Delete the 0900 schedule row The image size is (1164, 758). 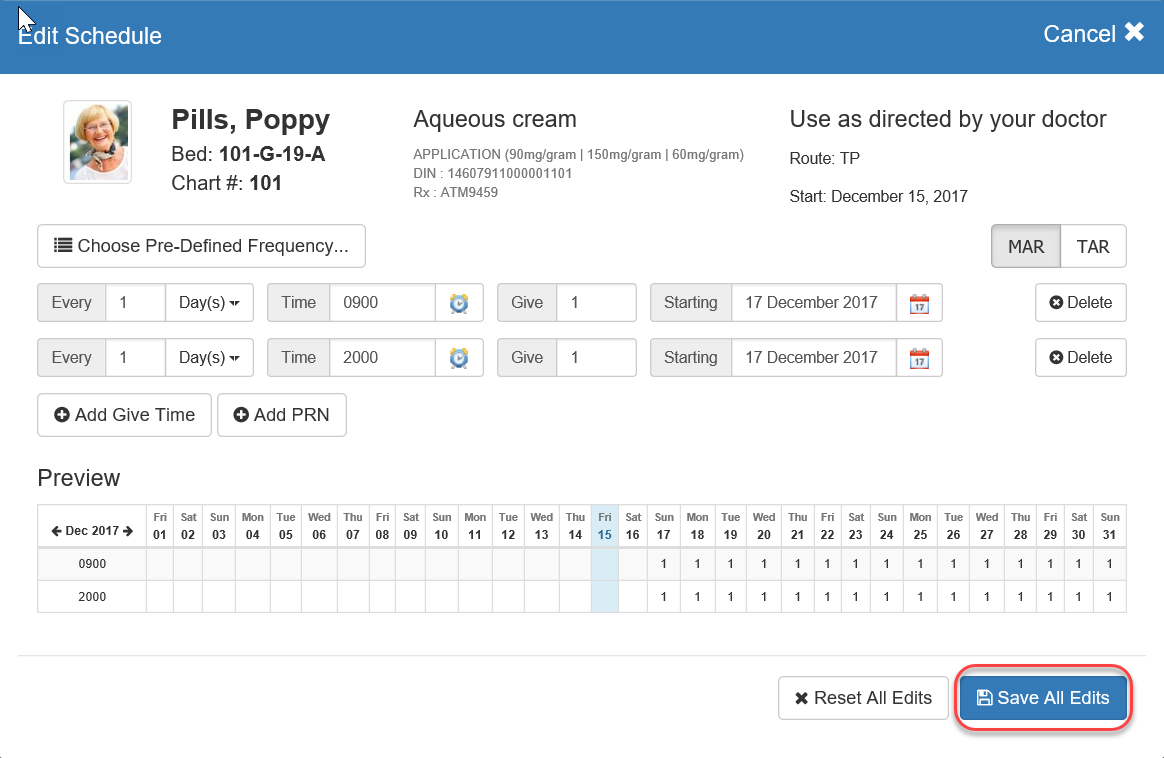coord(1080,303)
